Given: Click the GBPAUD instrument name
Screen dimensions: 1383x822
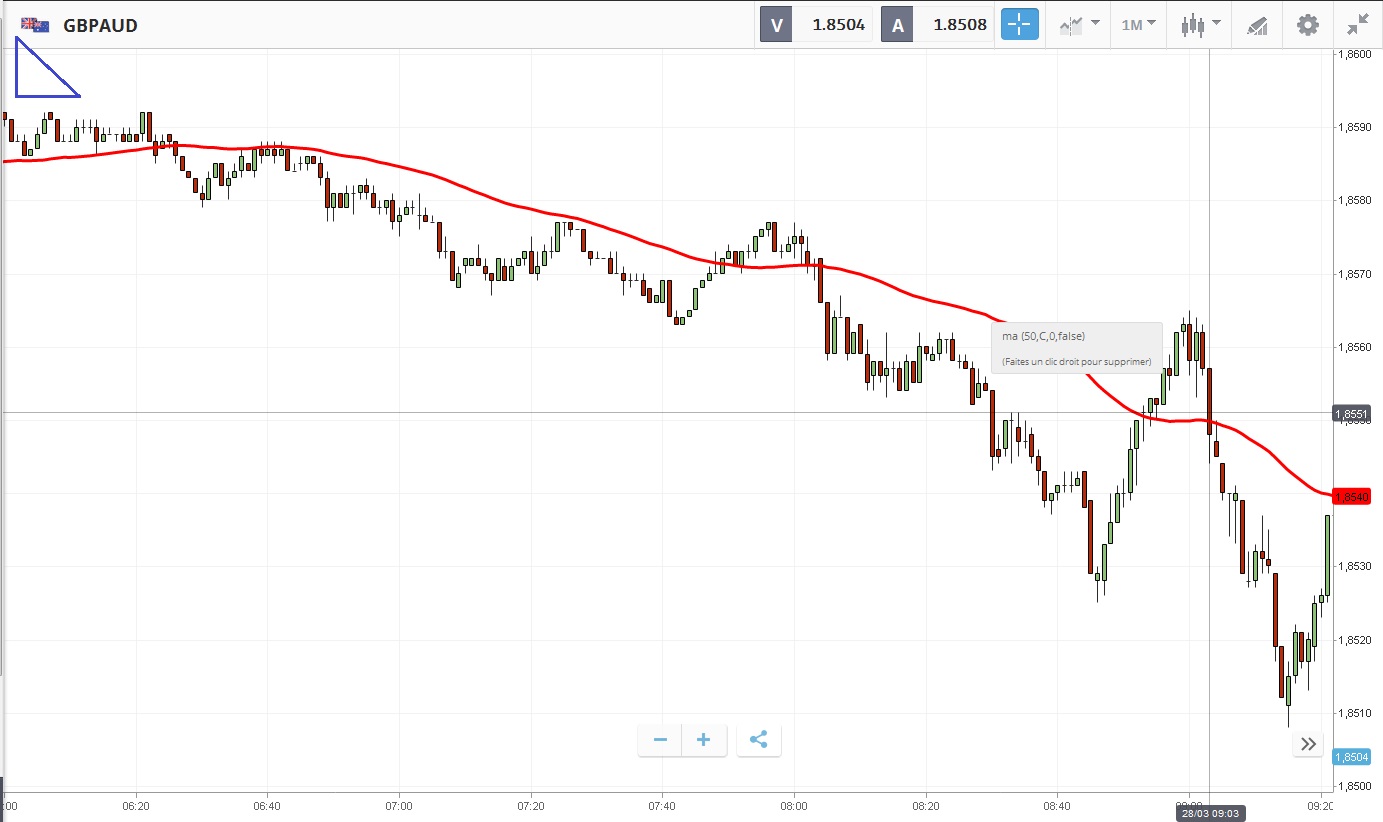Looking at the screenshot, I should [x=100, y=25].
